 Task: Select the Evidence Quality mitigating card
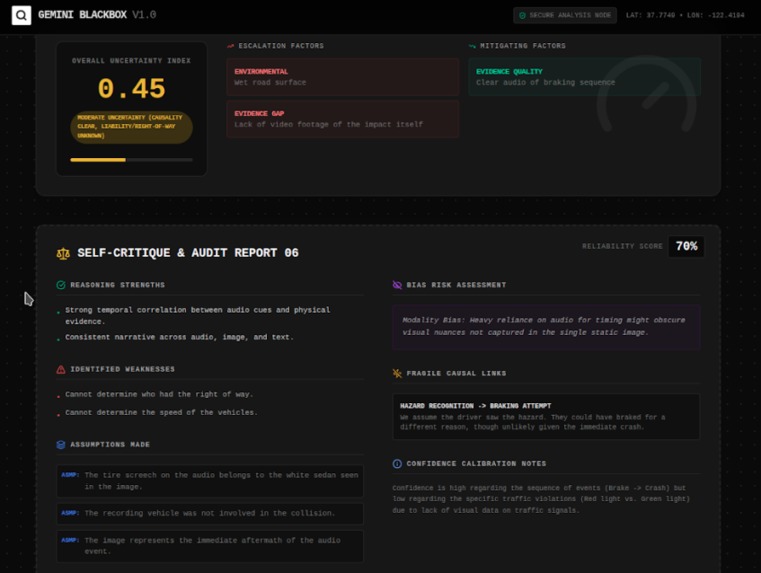584,77
